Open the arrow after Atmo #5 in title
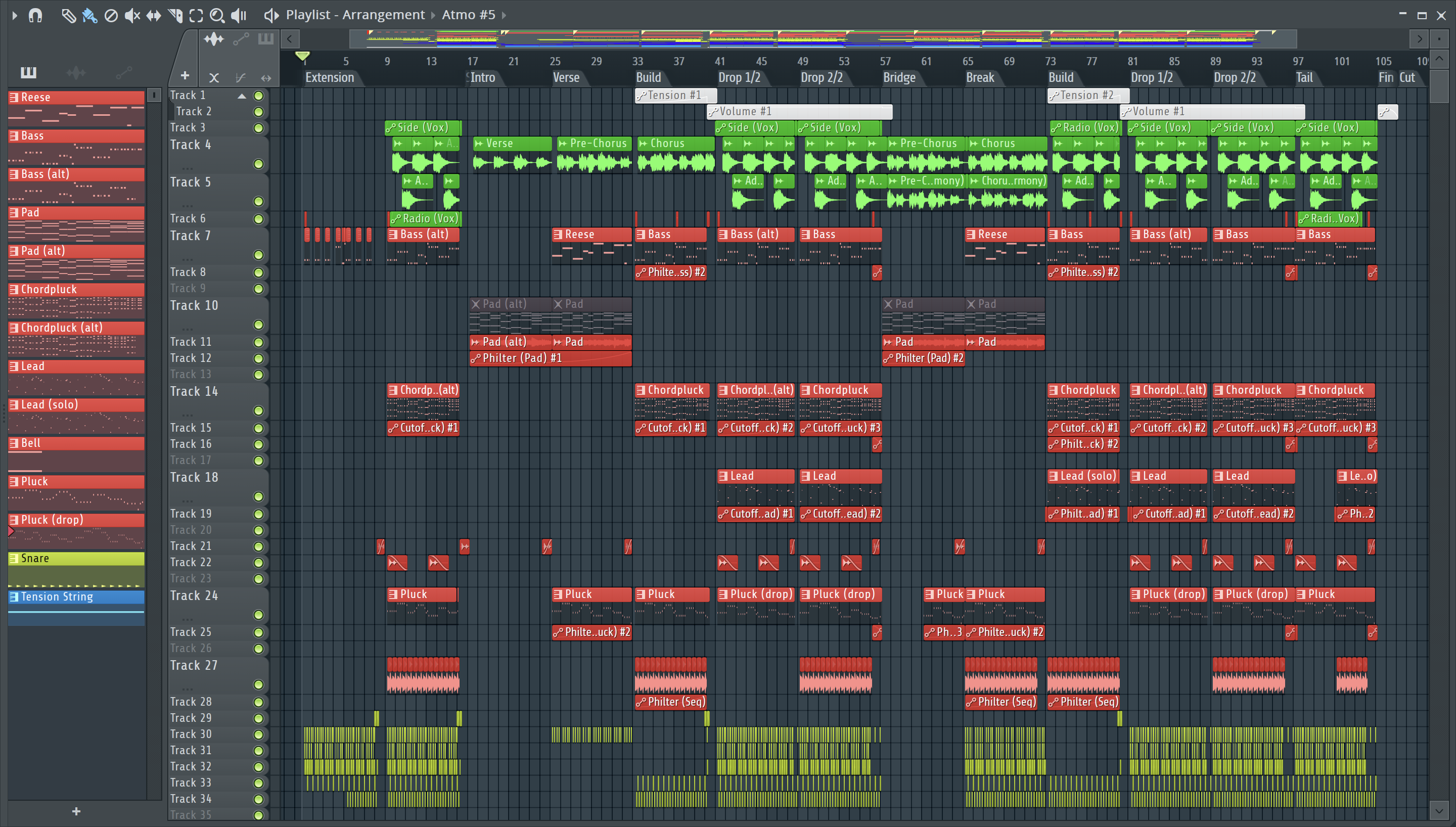This screenshot has width=1456, height=827. 503,15
